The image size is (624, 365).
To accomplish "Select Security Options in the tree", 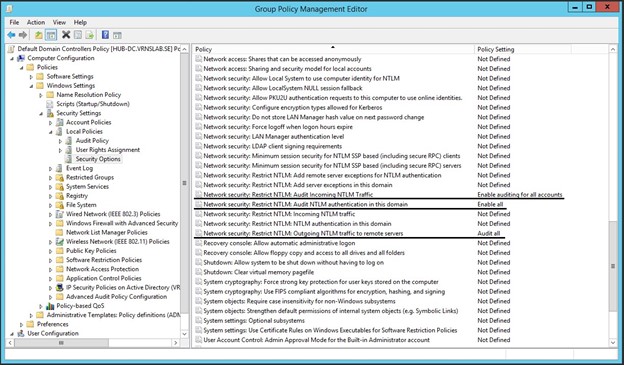I will tap(98, 159).
